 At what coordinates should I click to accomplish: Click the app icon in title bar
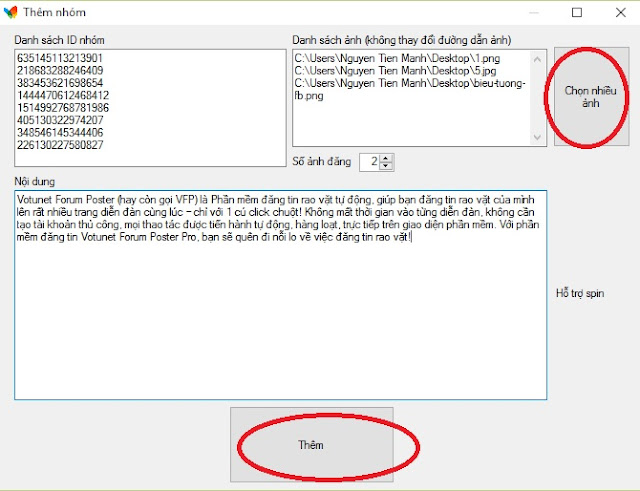click(11, 12)
